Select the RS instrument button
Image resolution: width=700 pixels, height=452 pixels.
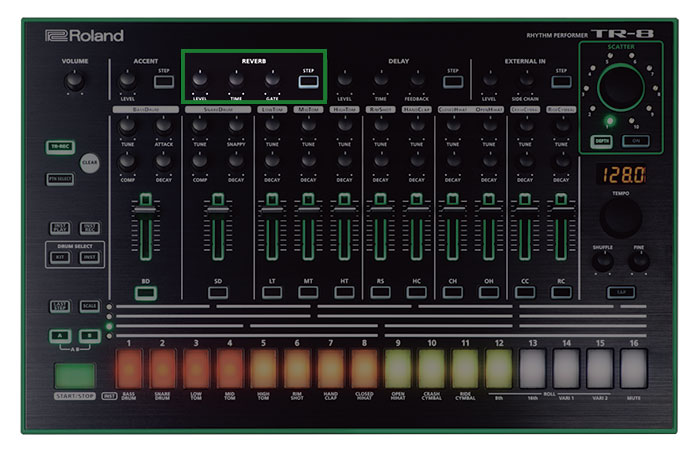[x=380, y=293]
